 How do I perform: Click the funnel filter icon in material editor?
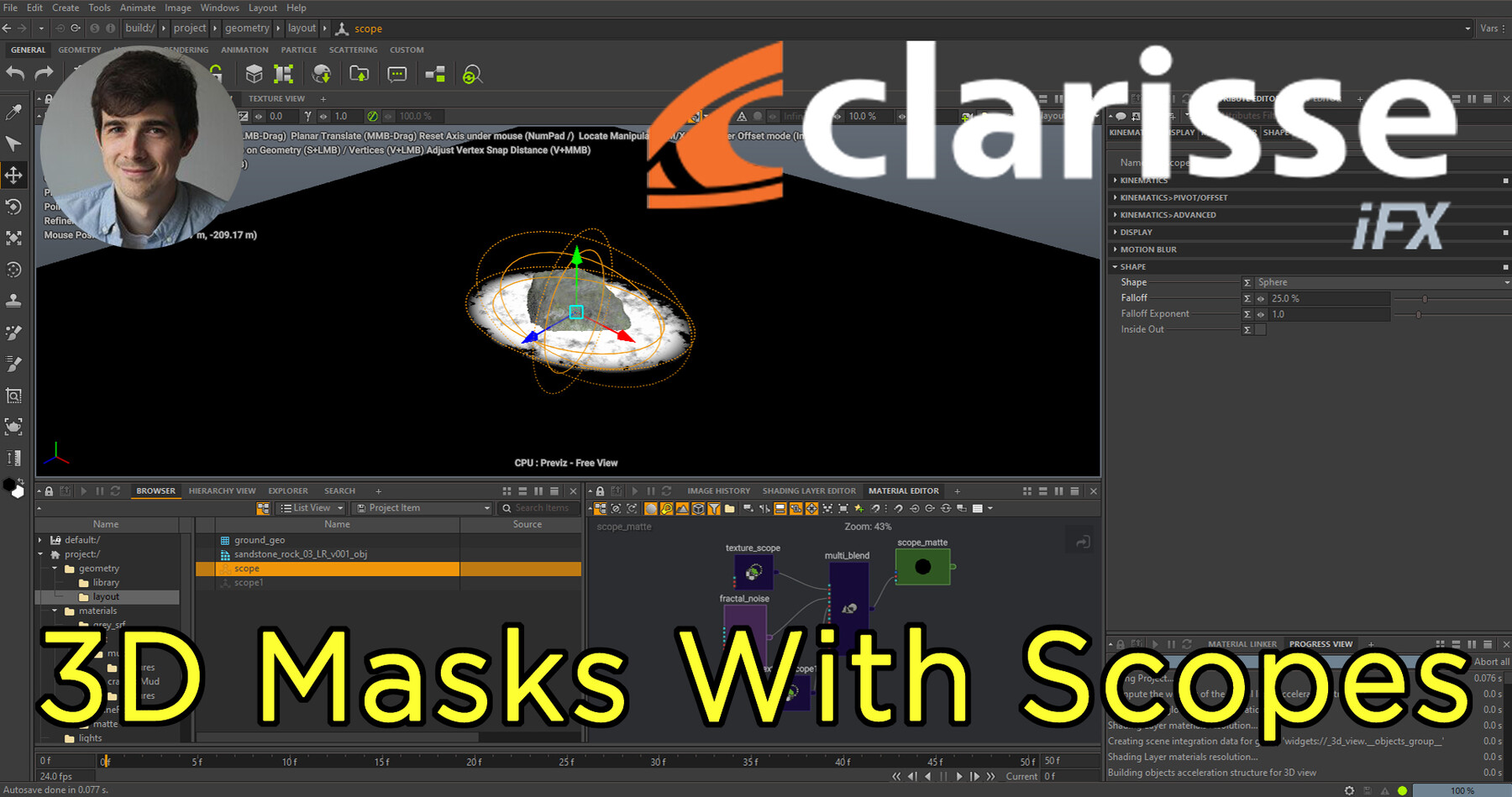point(713,508)
